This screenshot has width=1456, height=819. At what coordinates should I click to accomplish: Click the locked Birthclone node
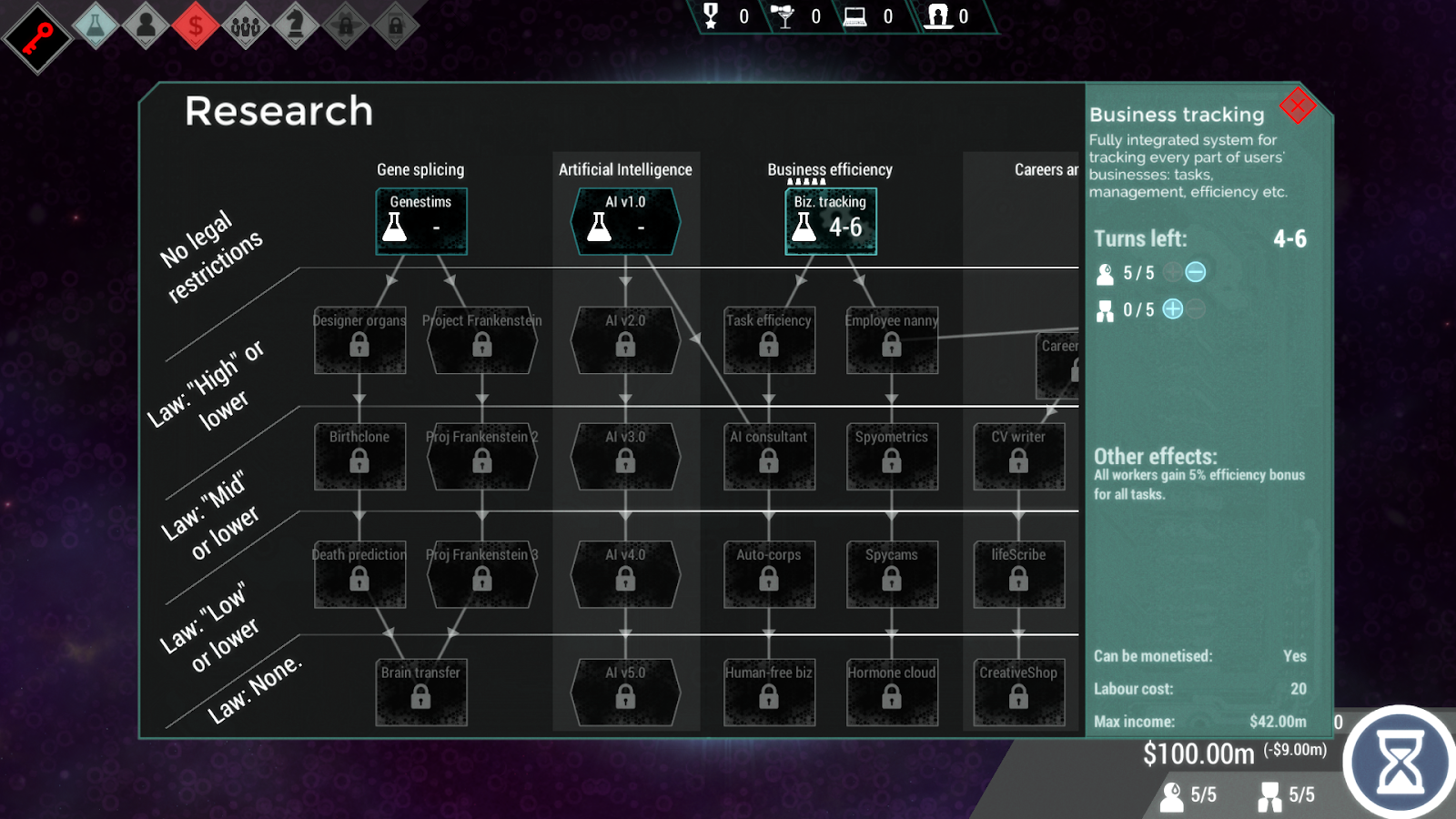coord(359,457)
